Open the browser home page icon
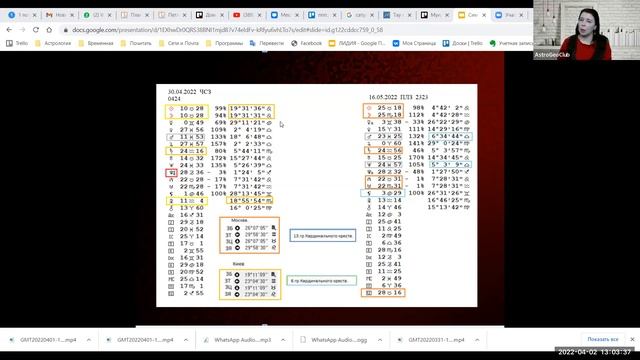This screenshot has height=360, width=640. [49, 30]
